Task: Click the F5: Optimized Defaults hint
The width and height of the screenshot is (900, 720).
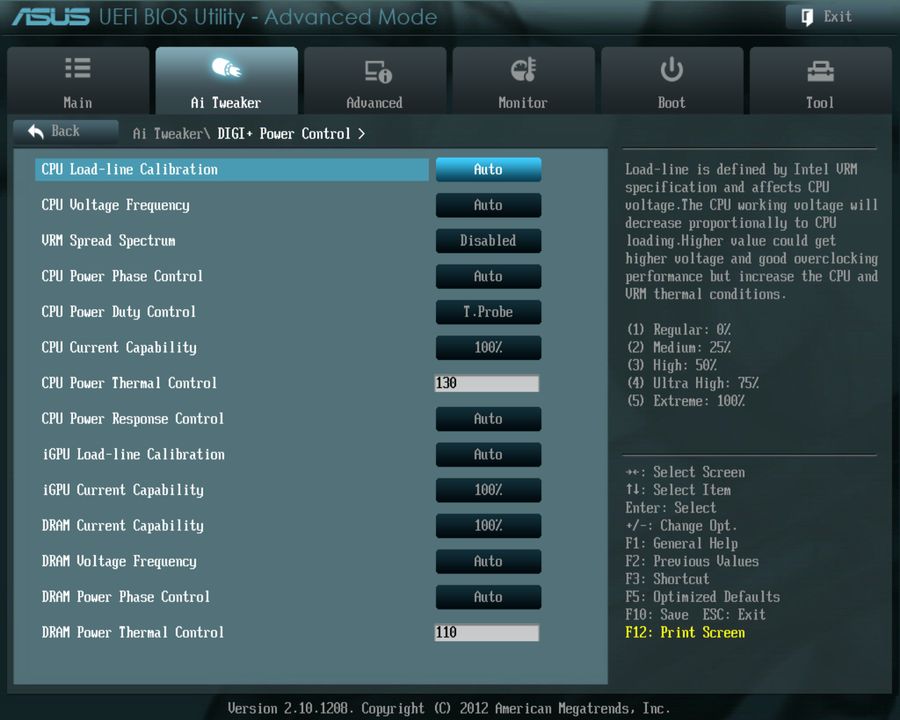Action: tap(703, 597)
